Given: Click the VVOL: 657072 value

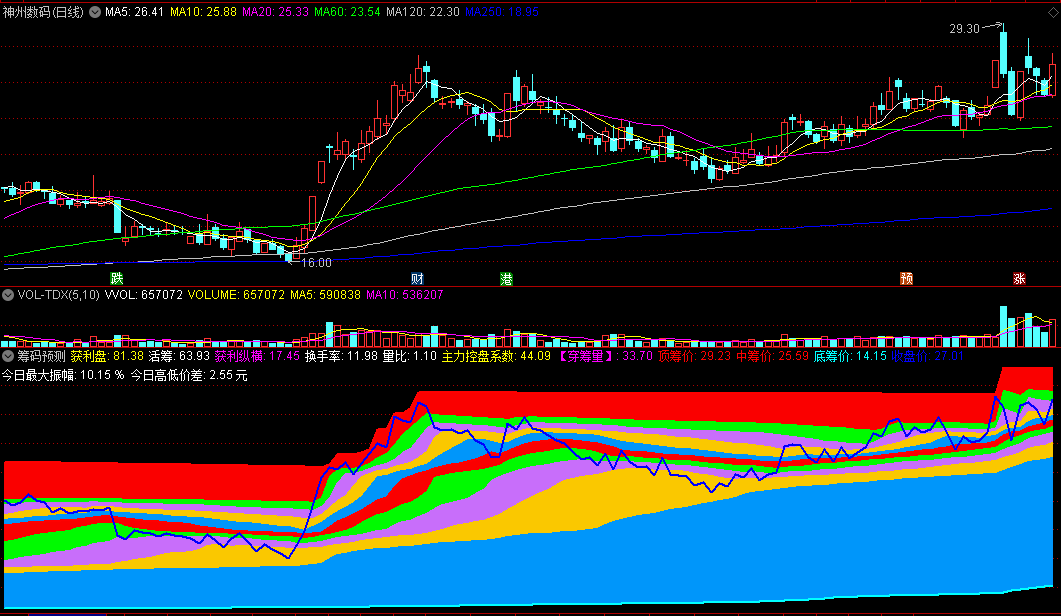Looking at the screenshot, I should coord(143,295).
